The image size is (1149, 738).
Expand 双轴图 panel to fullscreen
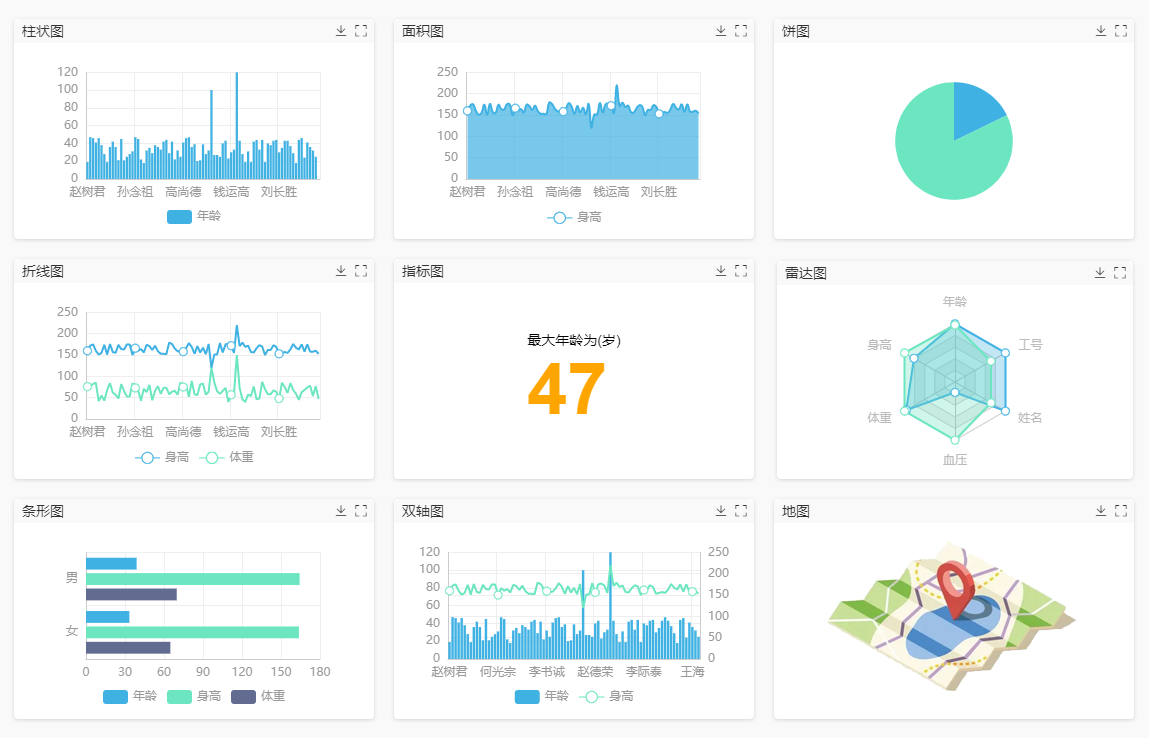click(741, 511)
